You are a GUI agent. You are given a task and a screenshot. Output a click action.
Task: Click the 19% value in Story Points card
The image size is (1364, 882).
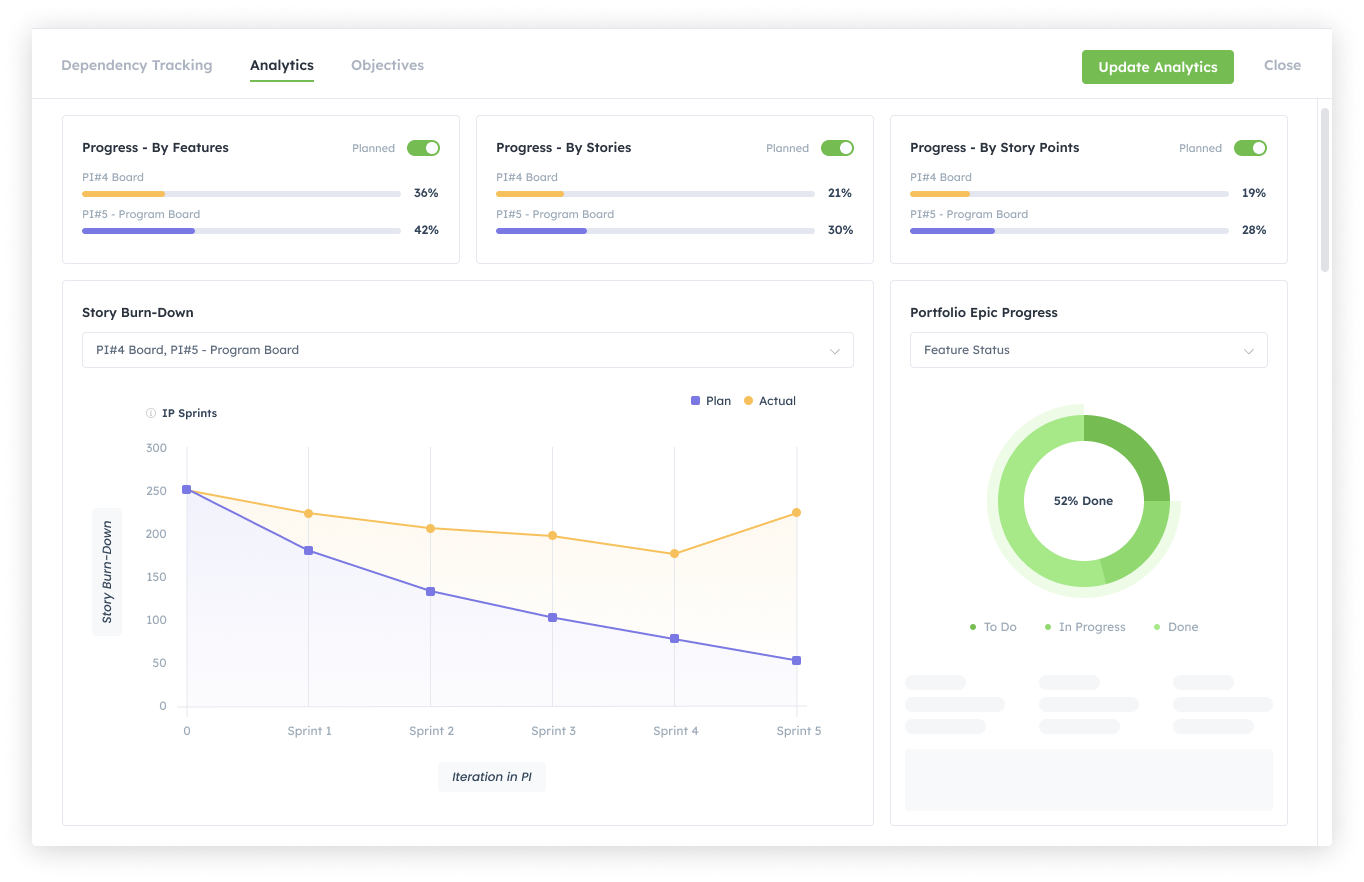coord(1254,193)
